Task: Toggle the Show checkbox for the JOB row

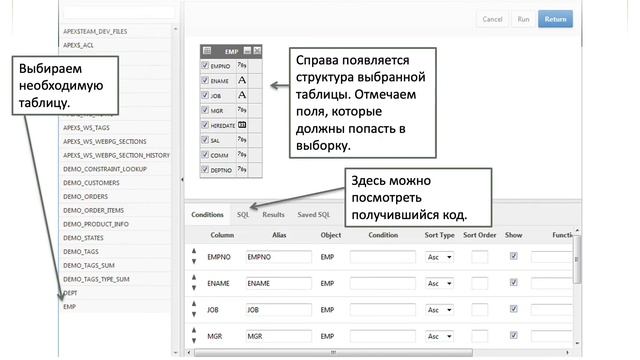Action: (513, 309)
